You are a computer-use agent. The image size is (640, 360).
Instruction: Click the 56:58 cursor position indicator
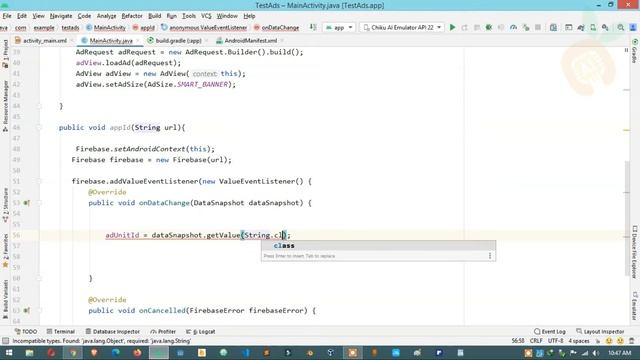point(518,341)
